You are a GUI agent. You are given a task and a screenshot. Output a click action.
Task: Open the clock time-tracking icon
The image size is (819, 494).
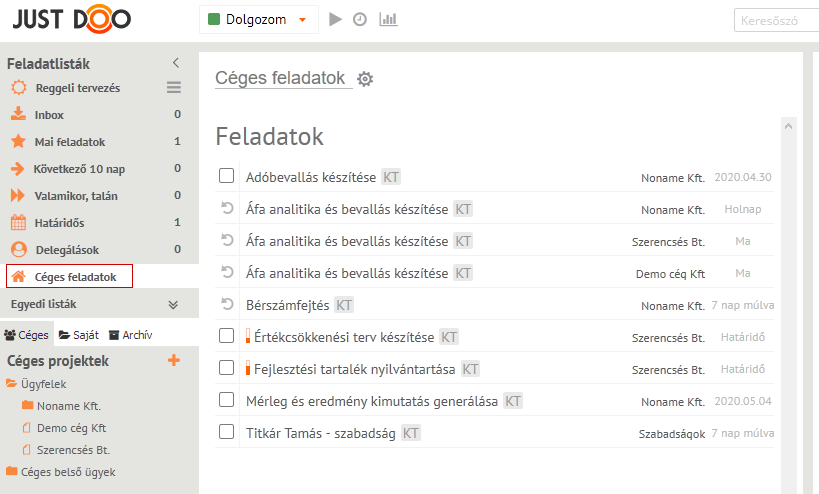point(360,20)
